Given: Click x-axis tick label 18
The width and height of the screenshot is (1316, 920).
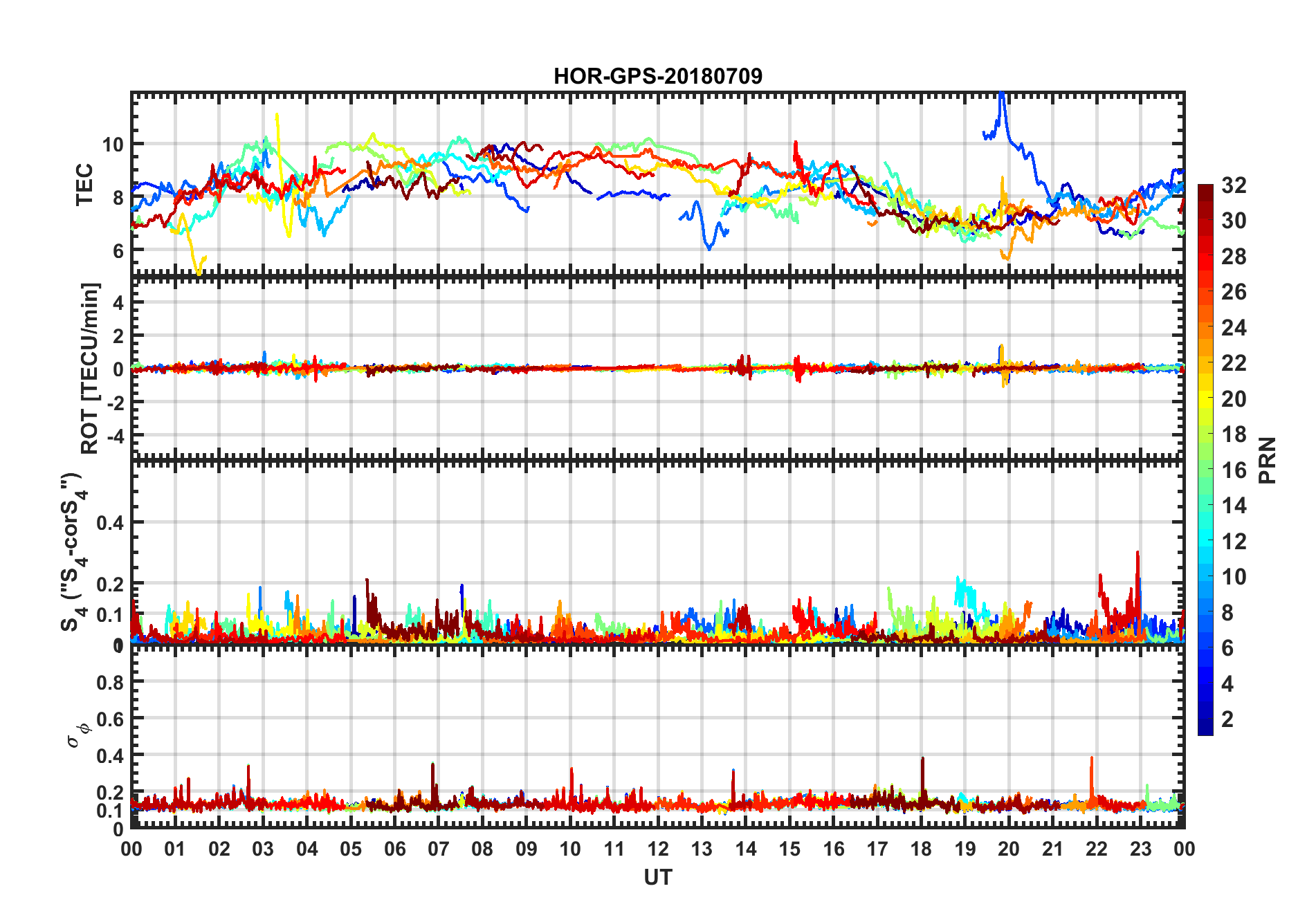Looking at the screenshot, I should (x=921, y=849).
